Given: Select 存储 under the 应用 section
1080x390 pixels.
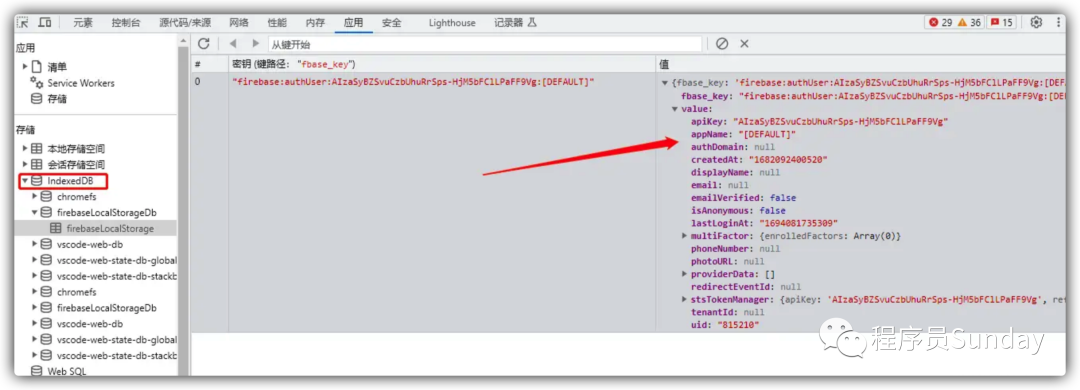Looking at the screenshot, I should pos(56,99).
